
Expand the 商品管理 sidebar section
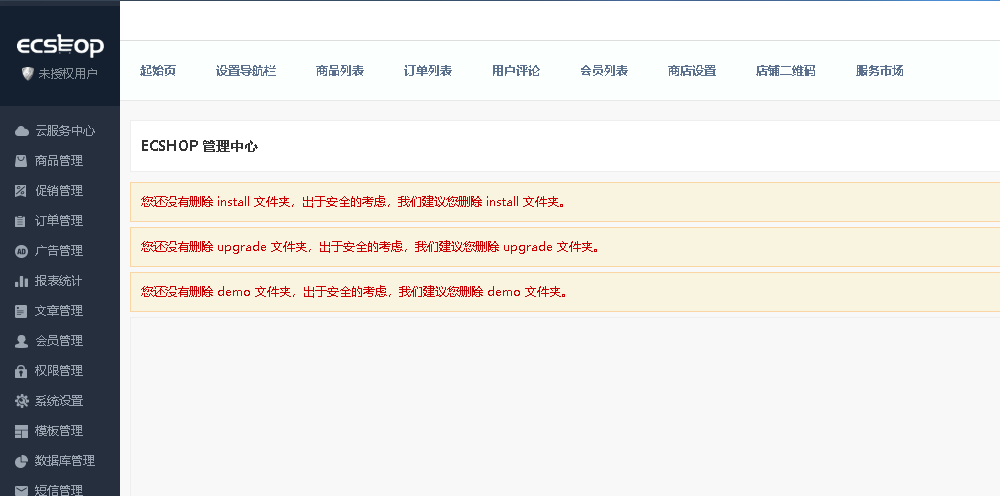point(60,161)
